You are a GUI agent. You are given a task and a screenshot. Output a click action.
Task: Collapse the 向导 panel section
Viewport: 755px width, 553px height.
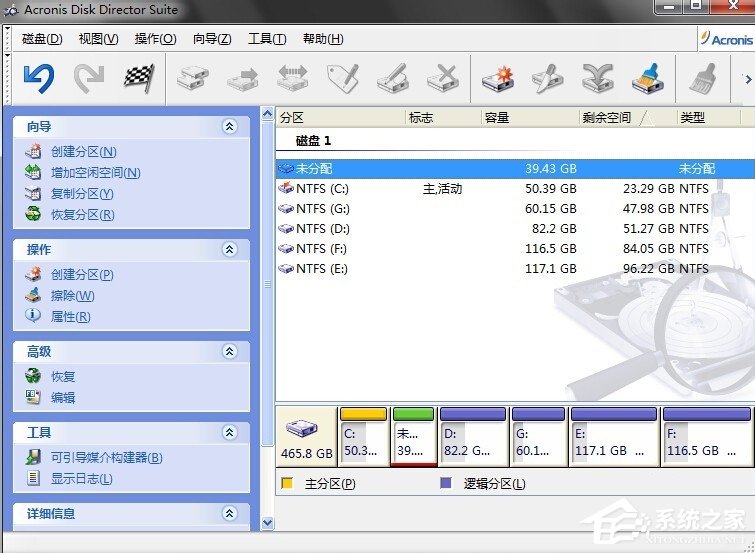tap(229, 127)
